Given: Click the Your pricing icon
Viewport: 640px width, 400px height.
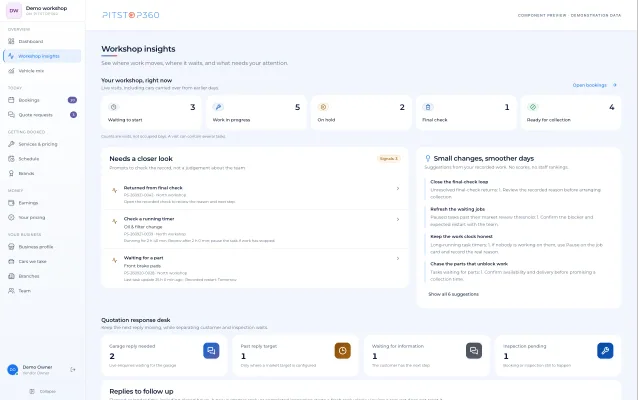Looking at the screenshot, I should pos(11,218).
